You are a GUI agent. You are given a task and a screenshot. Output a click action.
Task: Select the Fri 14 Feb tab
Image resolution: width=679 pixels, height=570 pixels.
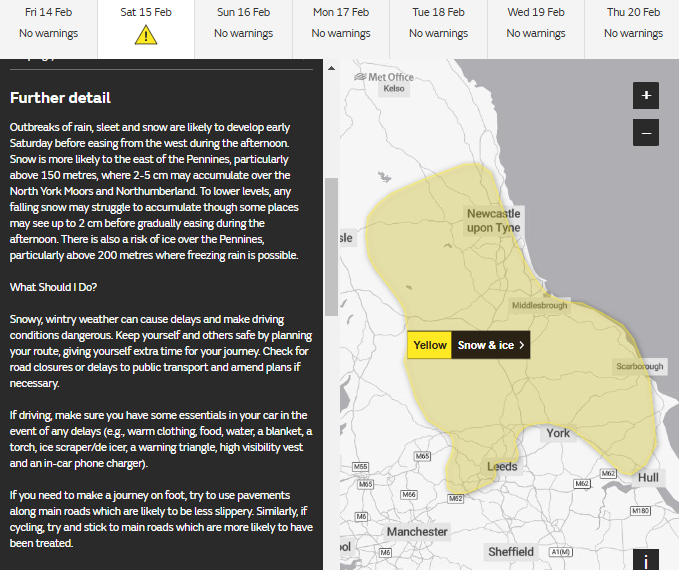pos(48,29)
